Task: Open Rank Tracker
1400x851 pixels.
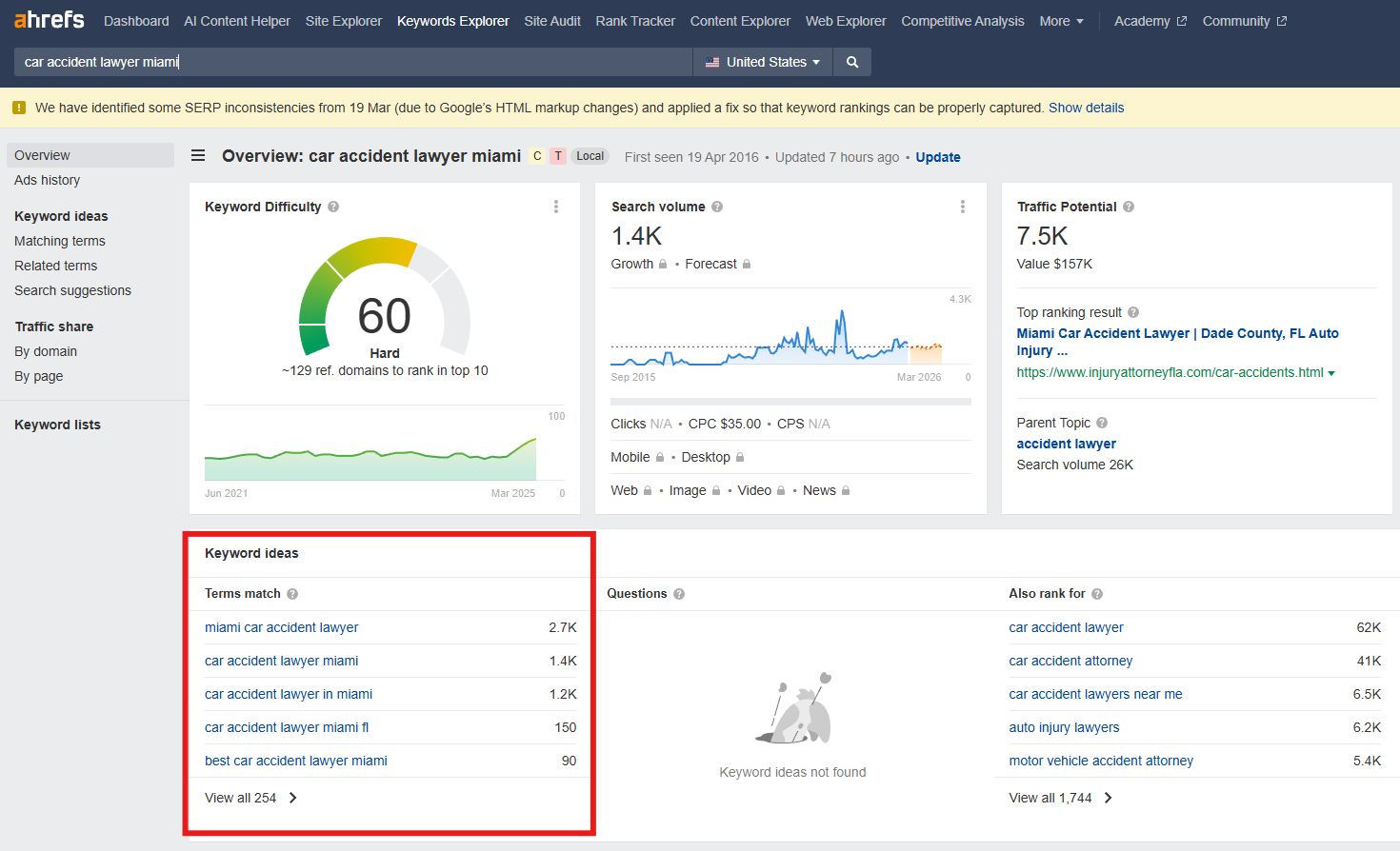Action: pos(635,21)
